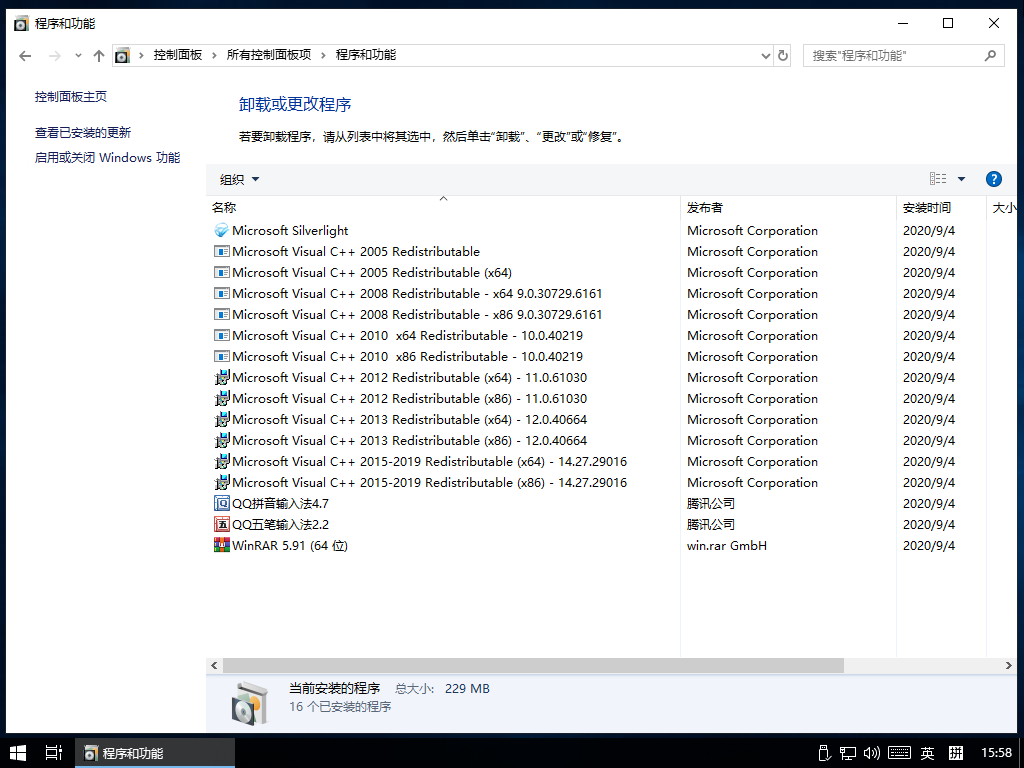The width and height of the screenshot is (1024, 768).
Task: Click 启用或关闭 Windows 功能 link
Action: pyautogui.click(x=107, y=158)
